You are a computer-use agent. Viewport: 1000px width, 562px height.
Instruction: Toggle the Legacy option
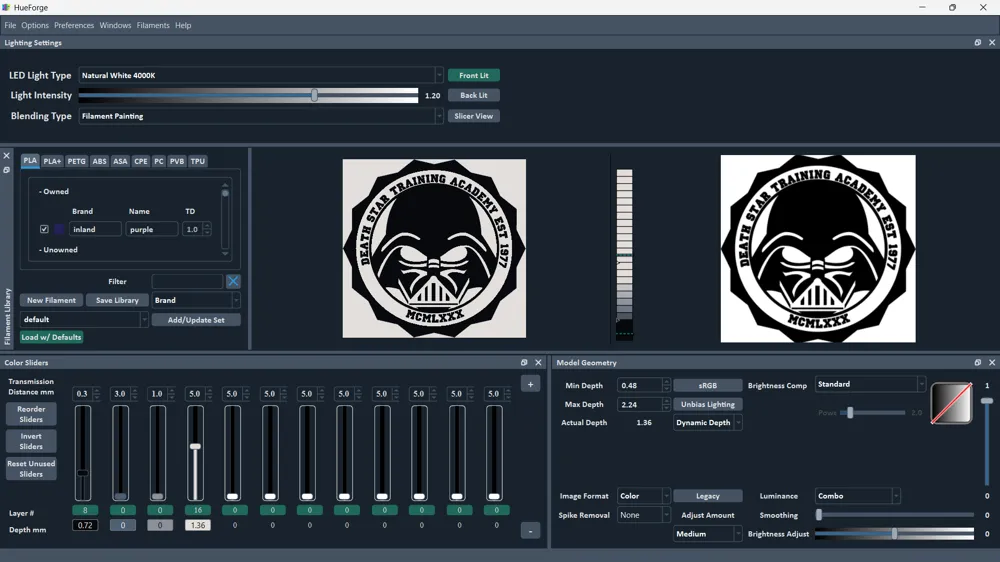[708, 496]
